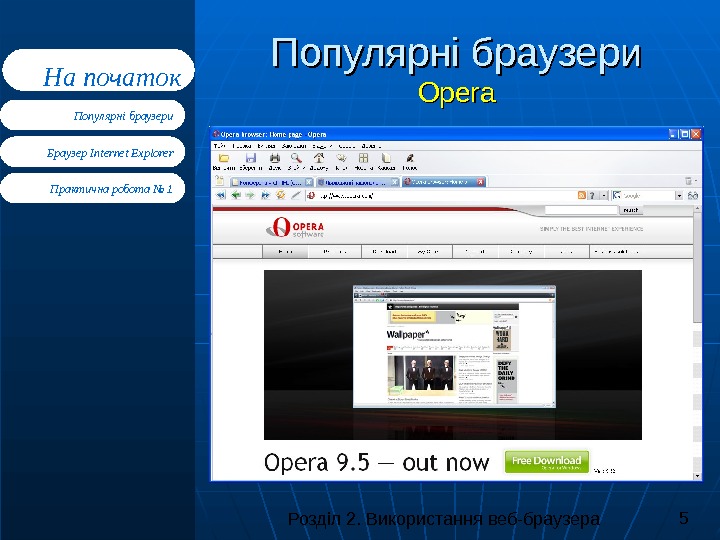720x540 pixels.
Task: Click the Save floppy disk icon
Action: 250,158
